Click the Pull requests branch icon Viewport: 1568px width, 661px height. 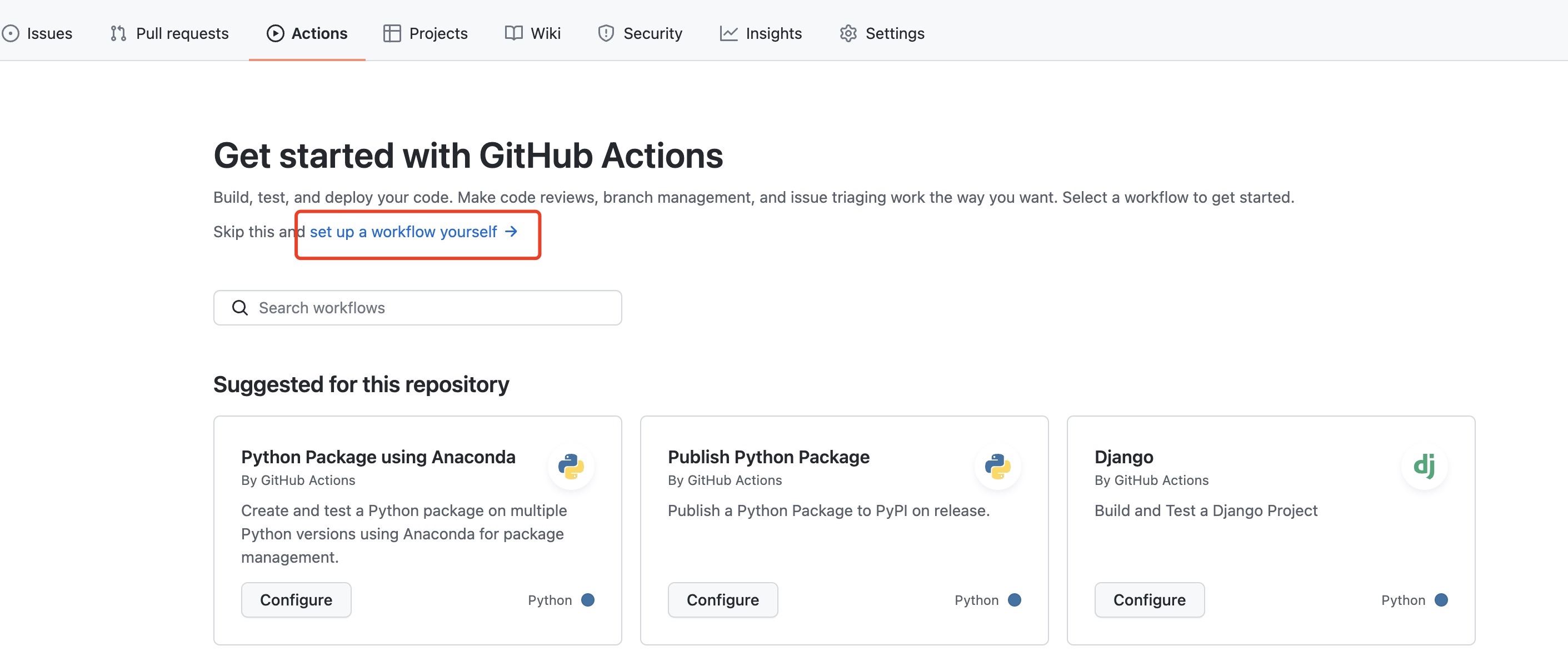click(118, 33)
